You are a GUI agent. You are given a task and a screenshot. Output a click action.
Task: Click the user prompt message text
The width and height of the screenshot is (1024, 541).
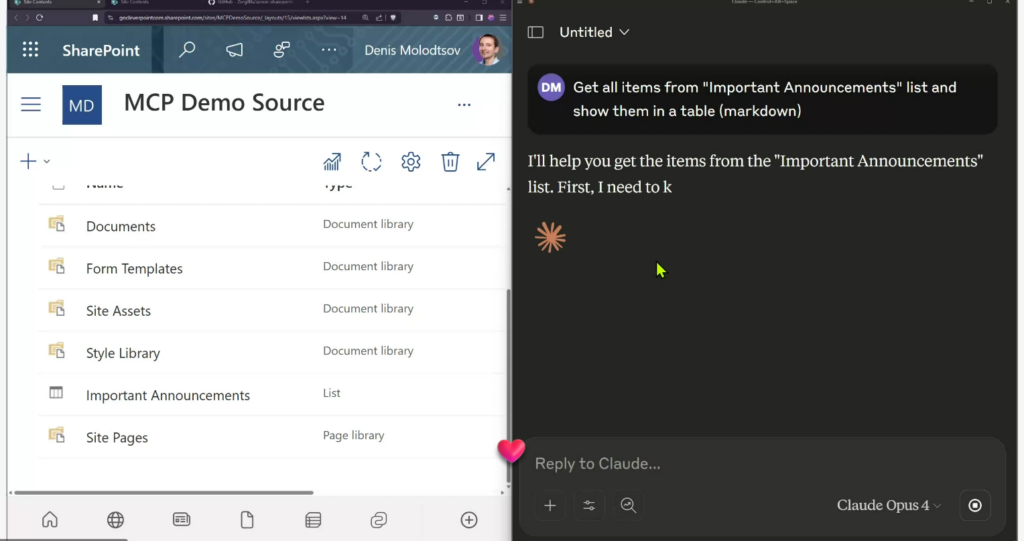point(765,99)
